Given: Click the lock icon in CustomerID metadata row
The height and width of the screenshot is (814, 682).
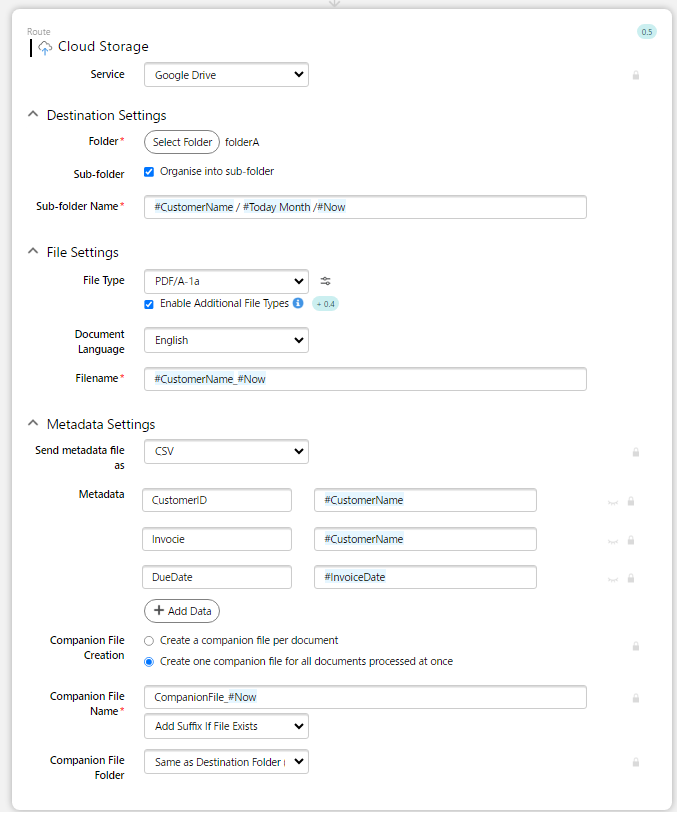Looking at the screenshot, I should click(x=631, y=501).
